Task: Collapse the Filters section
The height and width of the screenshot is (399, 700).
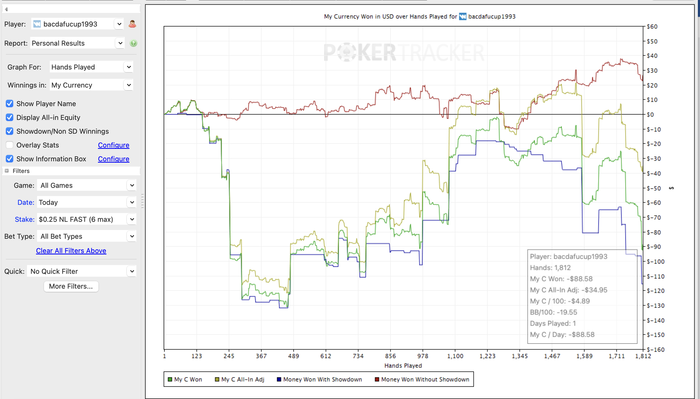Action: click(7, 171)
